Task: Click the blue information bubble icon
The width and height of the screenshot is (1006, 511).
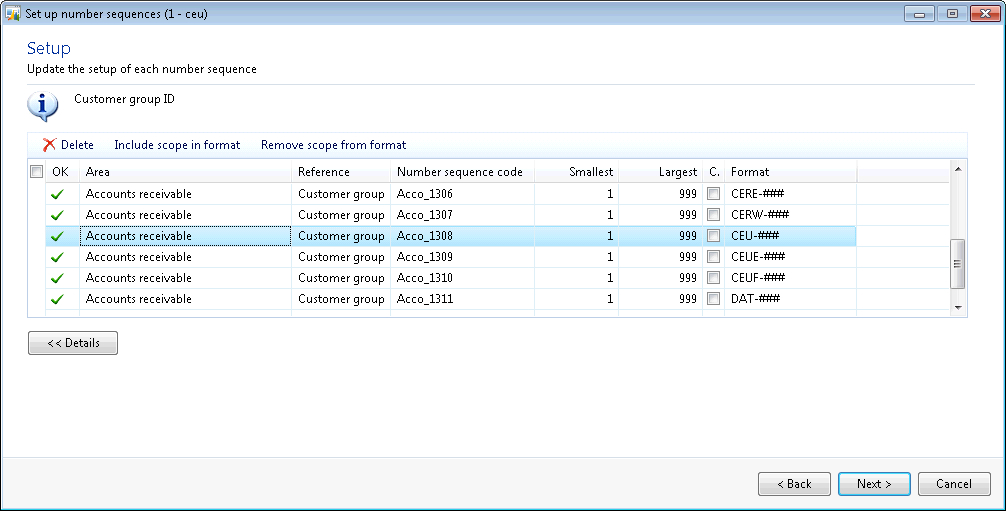Action: click(42, 106)
